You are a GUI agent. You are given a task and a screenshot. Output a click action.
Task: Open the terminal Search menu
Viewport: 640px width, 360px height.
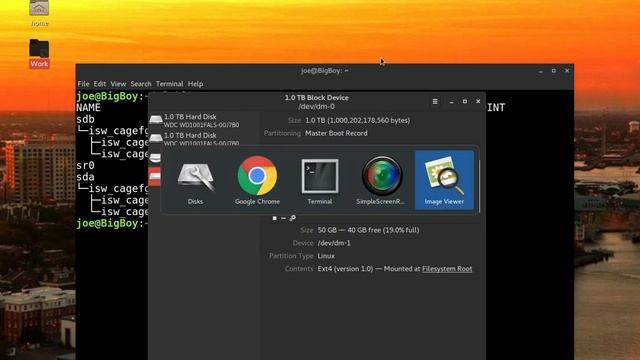point(141,84)
